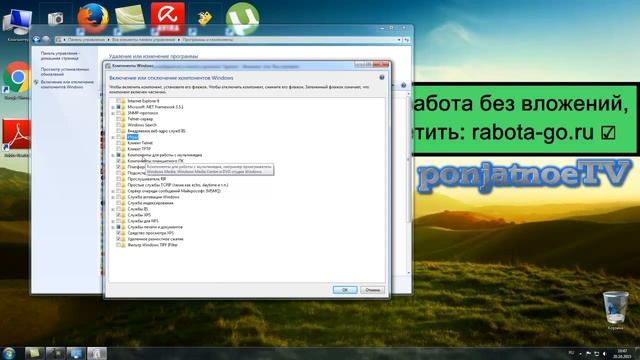Select the Прослушиватель RIP row
The width and height of the screenshot is (640, 360).
(x=147, y=179)
